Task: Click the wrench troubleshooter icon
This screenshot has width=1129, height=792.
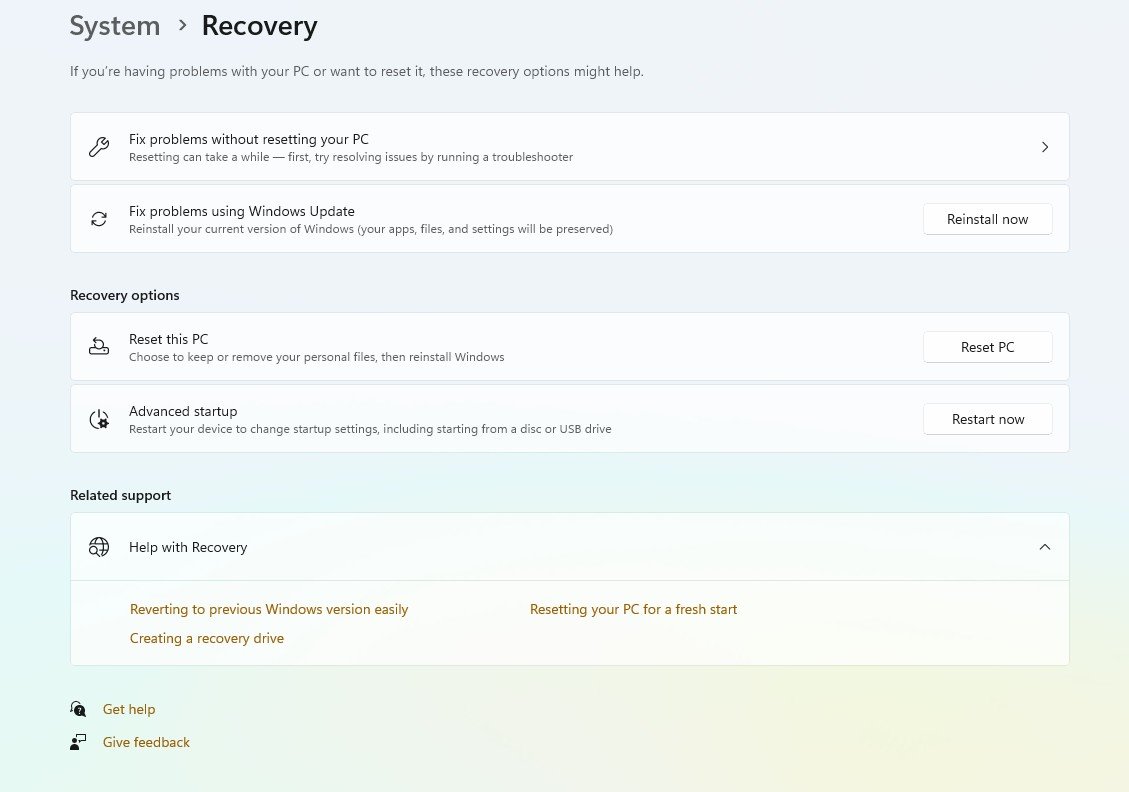Action: coord(99,147)
